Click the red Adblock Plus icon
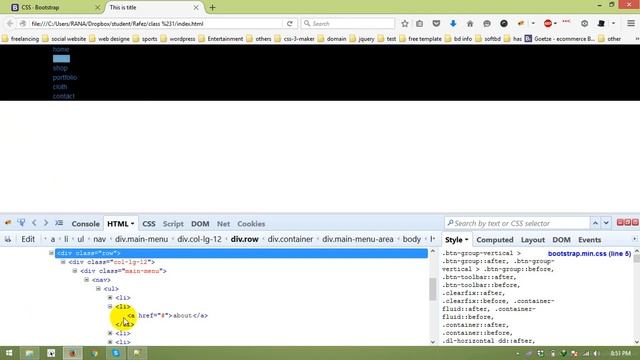This screenshot has width=640, height=360. [548, 24]
